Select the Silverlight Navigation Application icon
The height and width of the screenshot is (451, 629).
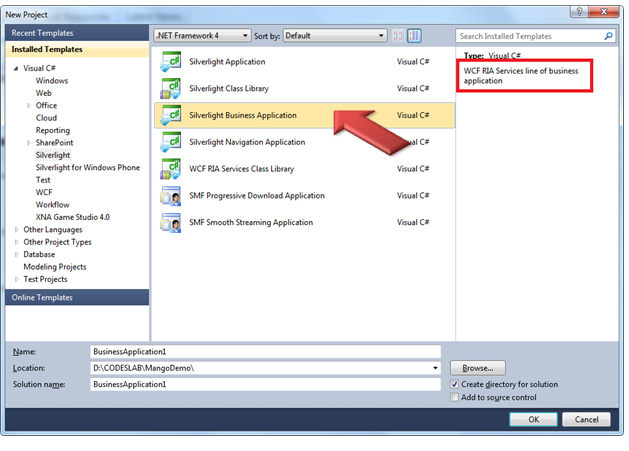click(170, 142)
